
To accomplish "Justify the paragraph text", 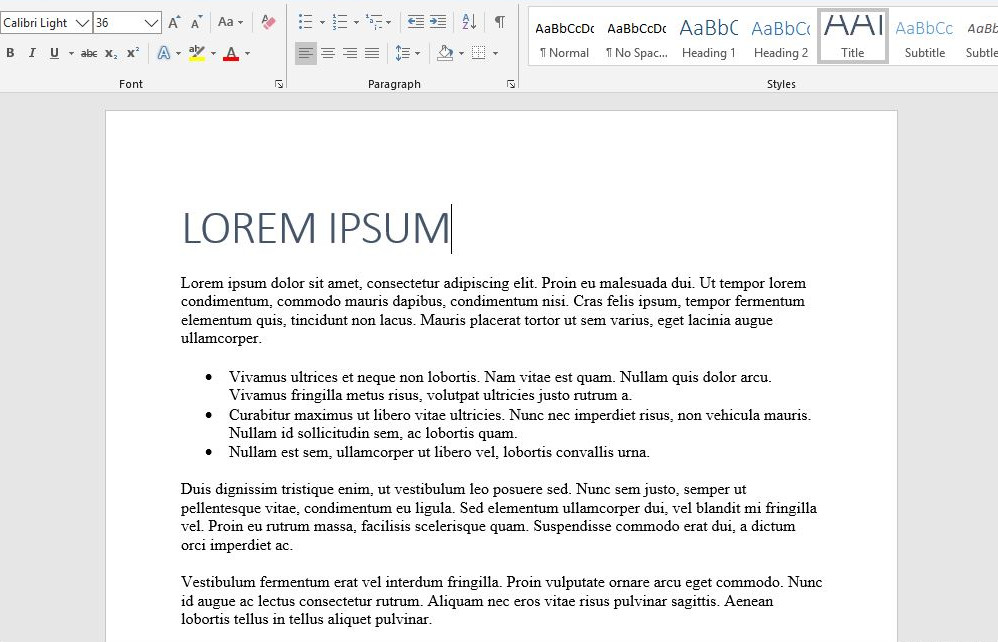I will (372, 53).
